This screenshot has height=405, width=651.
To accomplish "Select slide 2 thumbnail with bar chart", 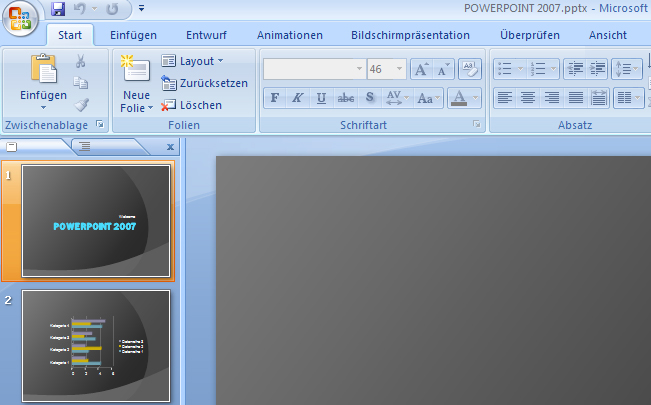I will (96, 346).
